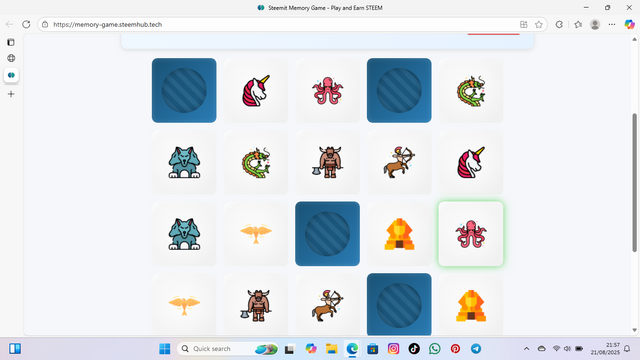Select phoenix card left of the minotaur
Viewport: 640px width, 360px height.
tap(184, 304)
